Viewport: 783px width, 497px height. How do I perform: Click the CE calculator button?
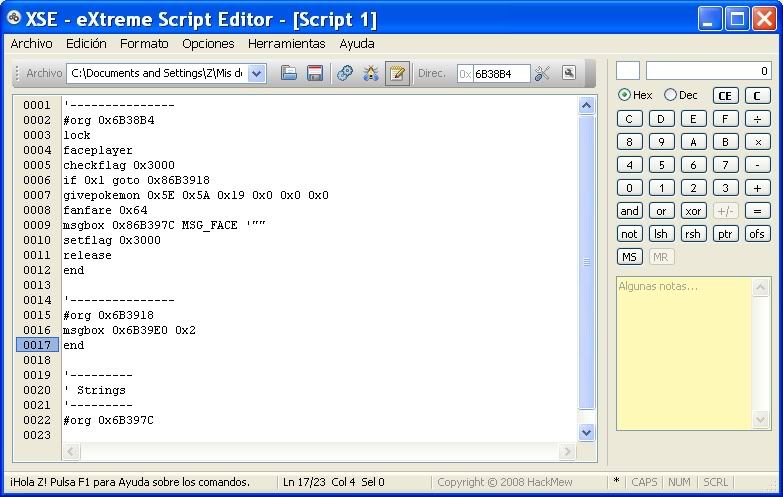(725, 96)
